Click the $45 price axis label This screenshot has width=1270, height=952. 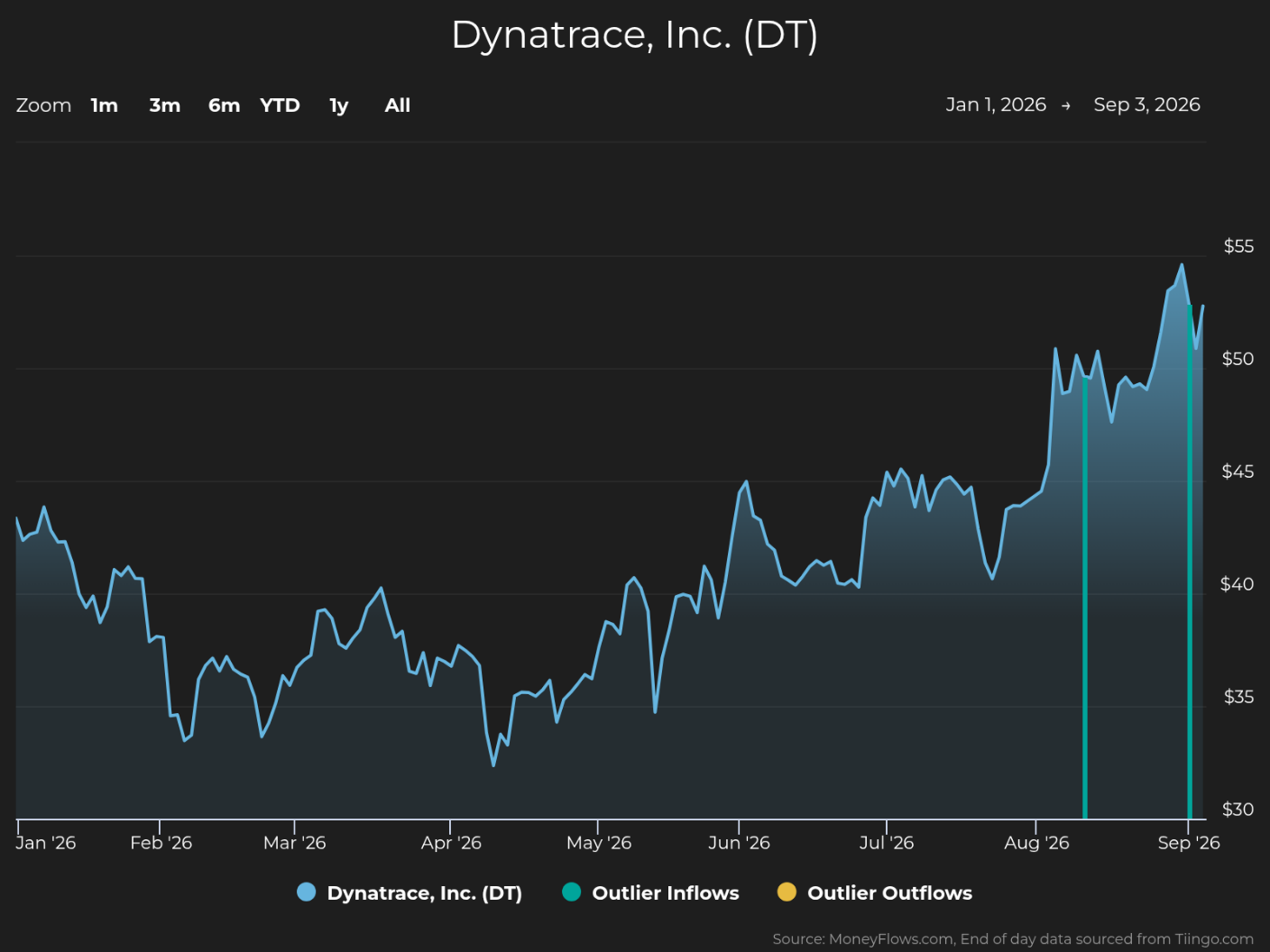click(1238, 471)
